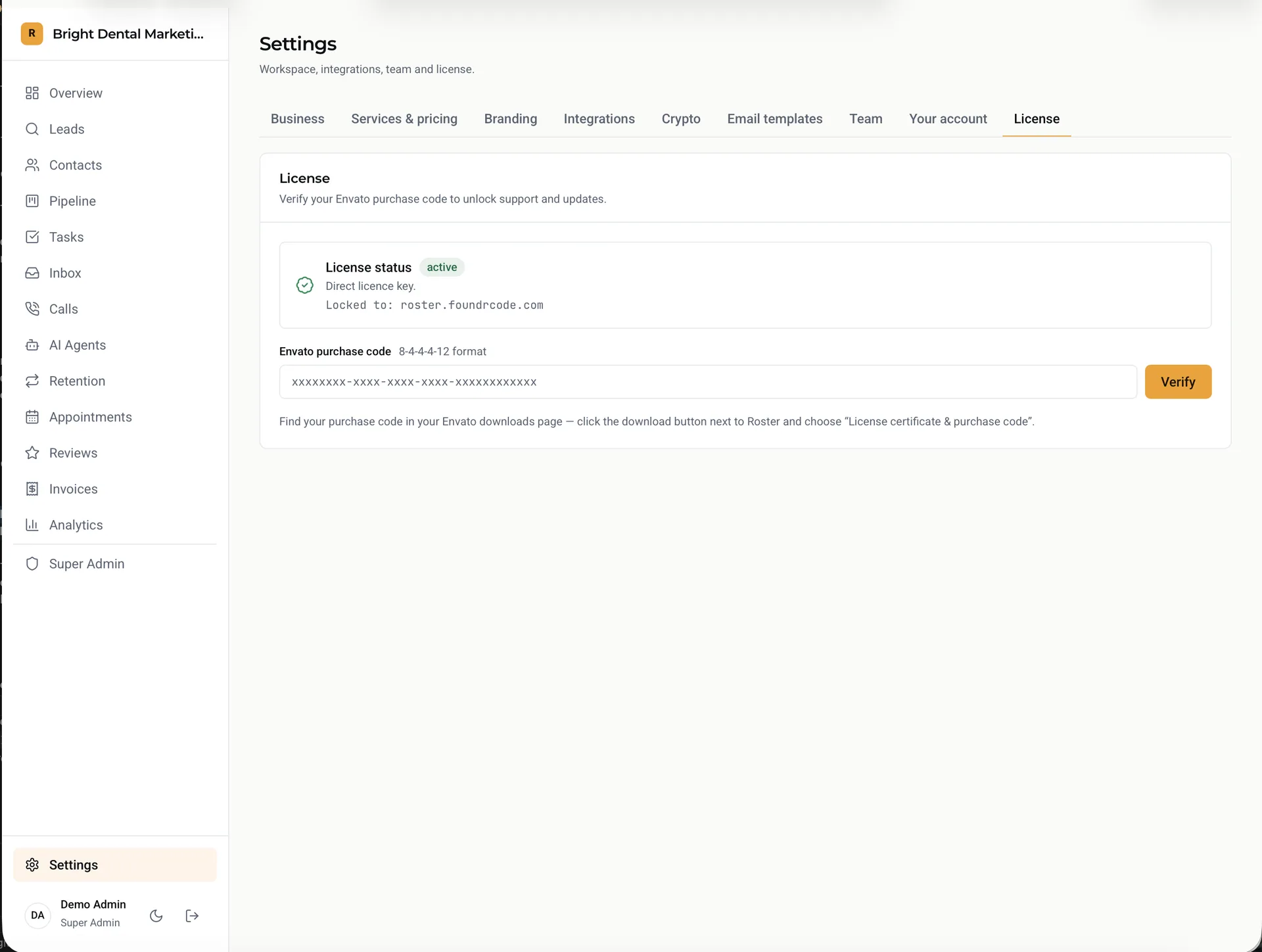Click the active status badge
1262x952 pixels.
[442, 268]
